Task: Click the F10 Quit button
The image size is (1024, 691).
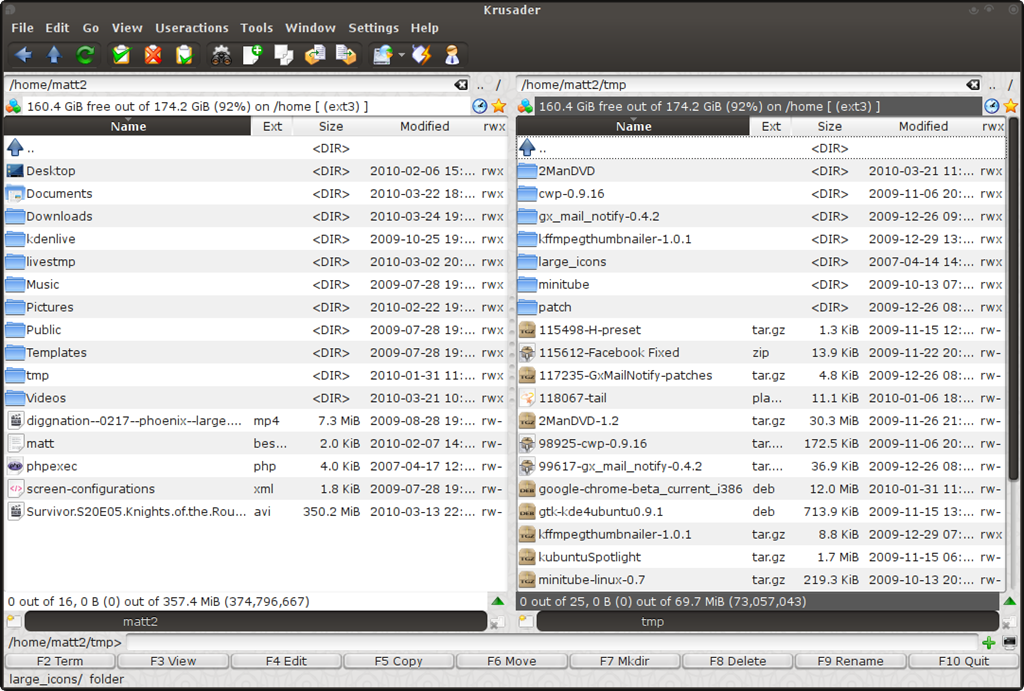Action: coord(964,661)
